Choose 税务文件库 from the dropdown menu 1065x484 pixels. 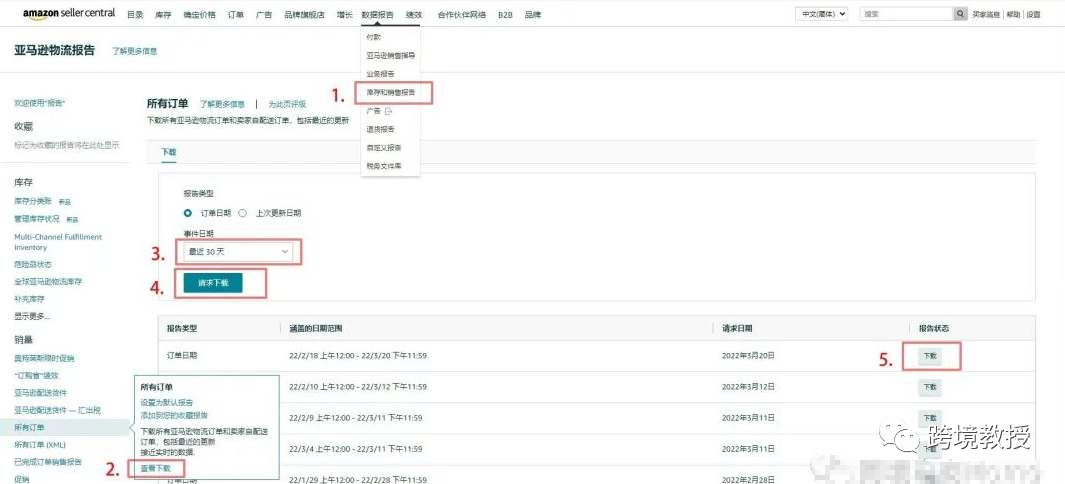(x=384, y=166)
